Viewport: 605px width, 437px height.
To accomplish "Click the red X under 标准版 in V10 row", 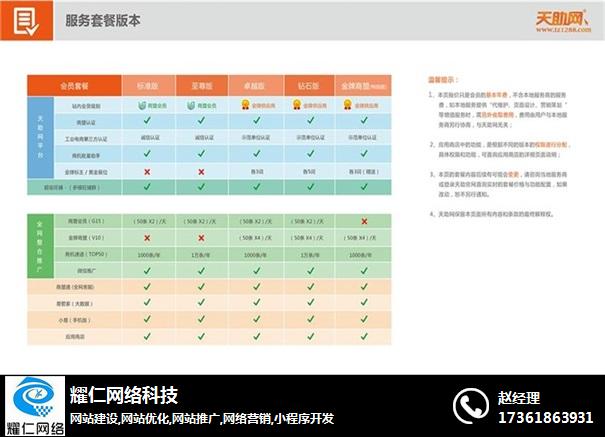I will click(147, 238).
